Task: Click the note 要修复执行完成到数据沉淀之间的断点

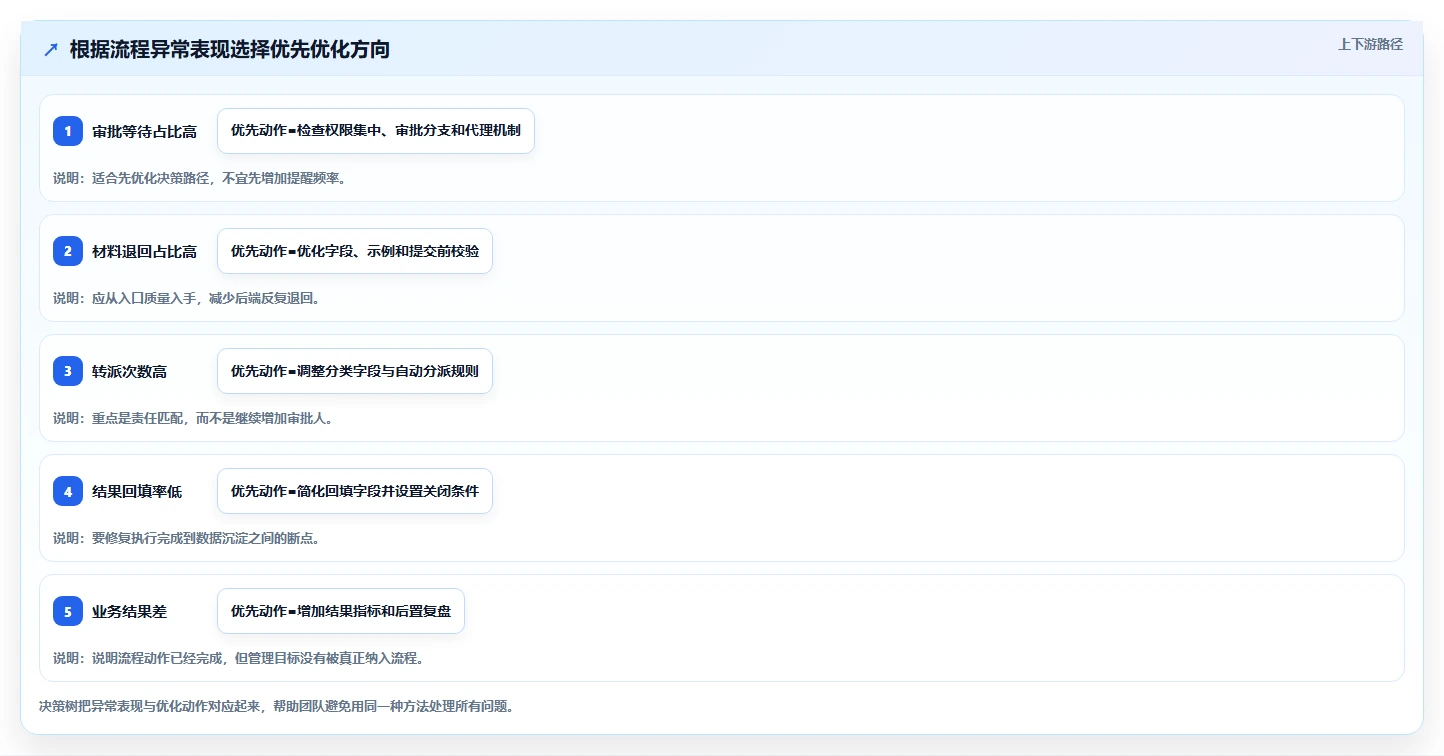Action: click(187, 538)
